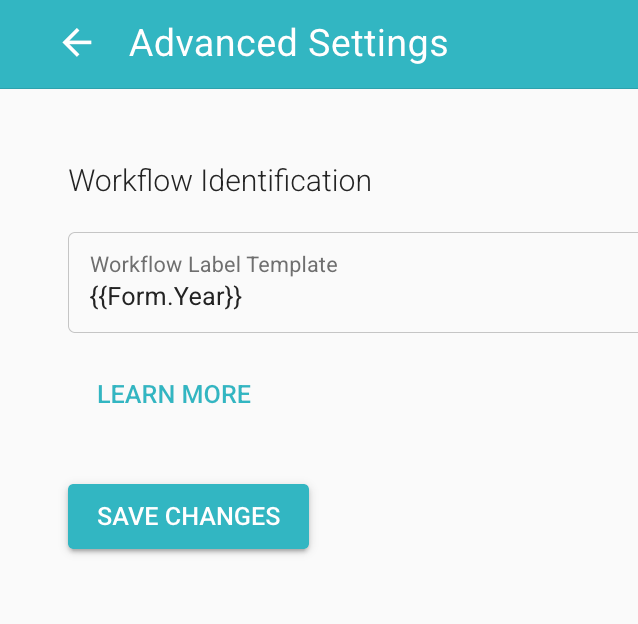Save settings with SAVE CHANGES button
Image resolution: width=638 pixels, height=624 pixels.
click(x=188, y=516)
